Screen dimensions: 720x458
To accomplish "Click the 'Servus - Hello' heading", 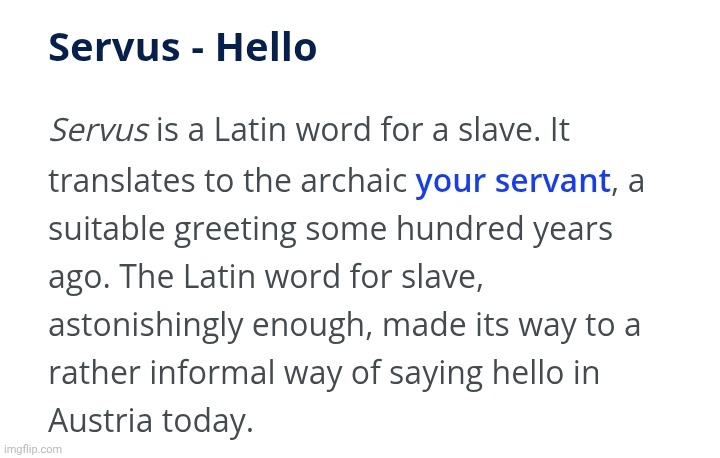I will [182, 47].
